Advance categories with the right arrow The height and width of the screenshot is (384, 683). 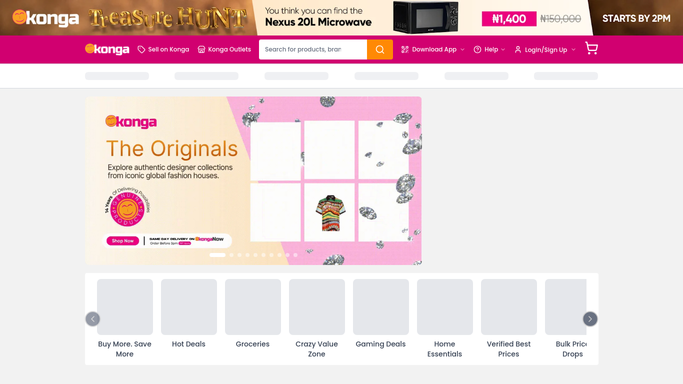click(590, 319)
